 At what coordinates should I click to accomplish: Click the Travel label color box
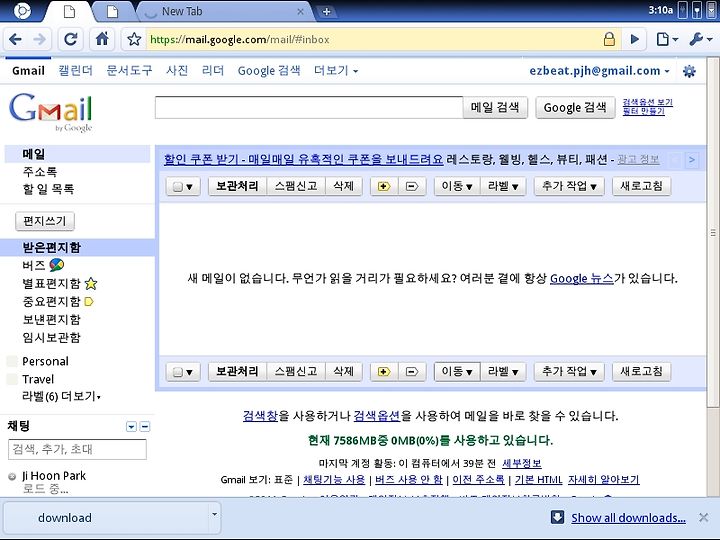pyautogui.click(x=12, y=379)
